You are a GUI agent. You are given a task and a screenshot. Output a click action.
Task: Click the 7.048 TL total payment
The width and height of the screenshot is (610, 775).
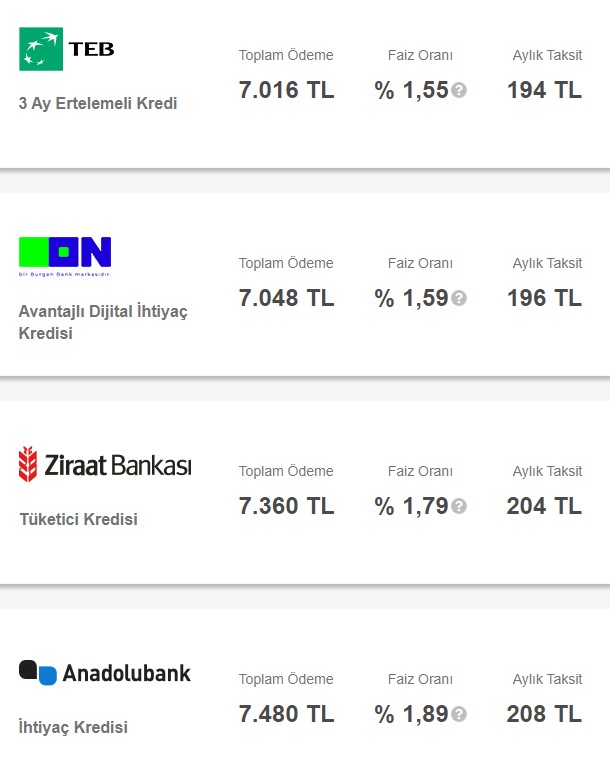[x=287, y=299]
